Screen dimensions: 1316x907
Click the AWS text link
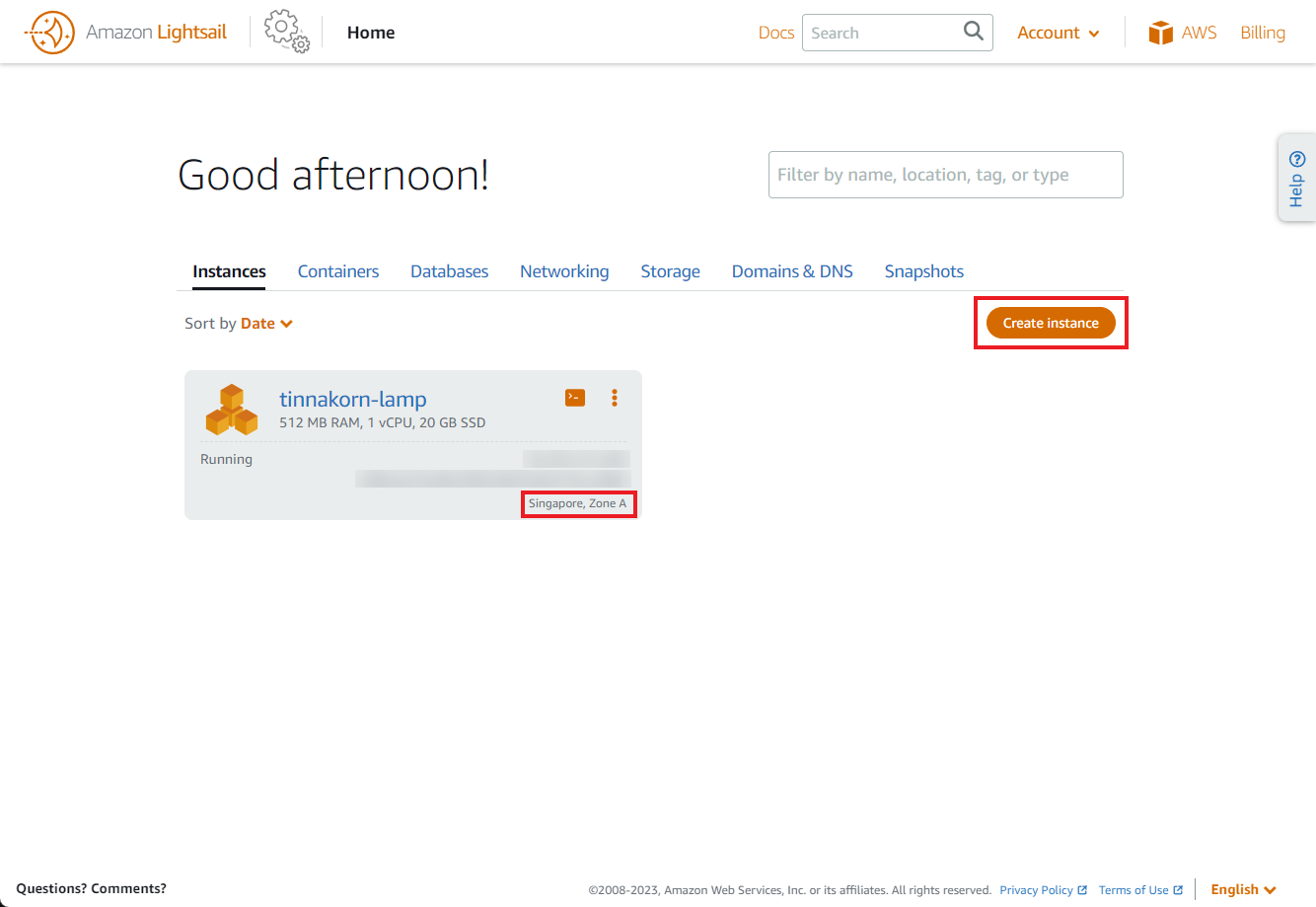[x=1199, y=33]
